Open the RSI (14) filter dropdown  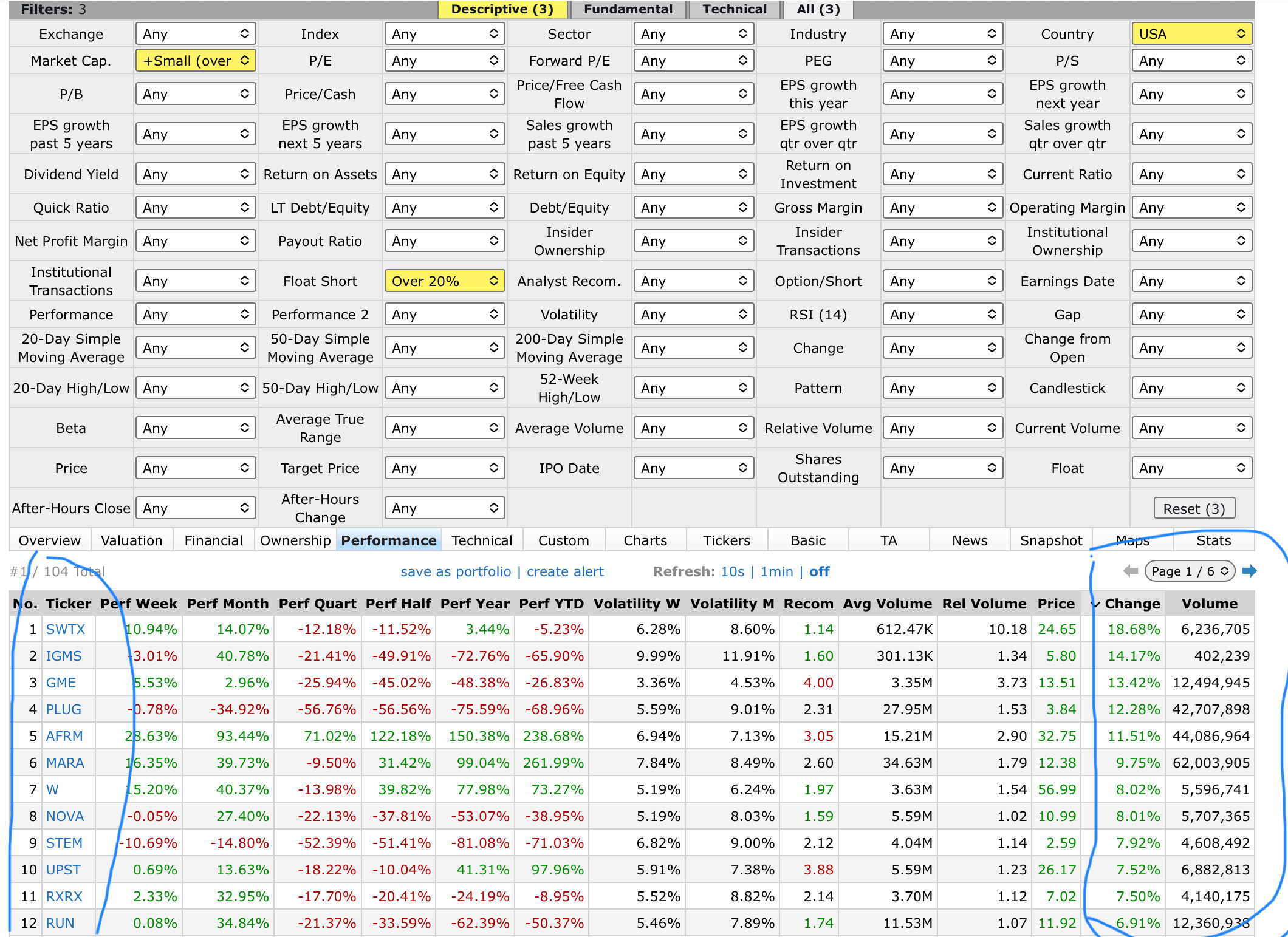943,315
